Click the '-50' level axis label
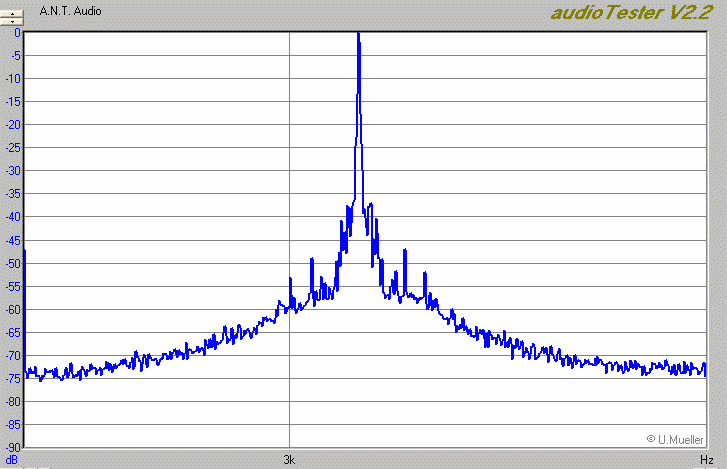 (x=13, y=264)
